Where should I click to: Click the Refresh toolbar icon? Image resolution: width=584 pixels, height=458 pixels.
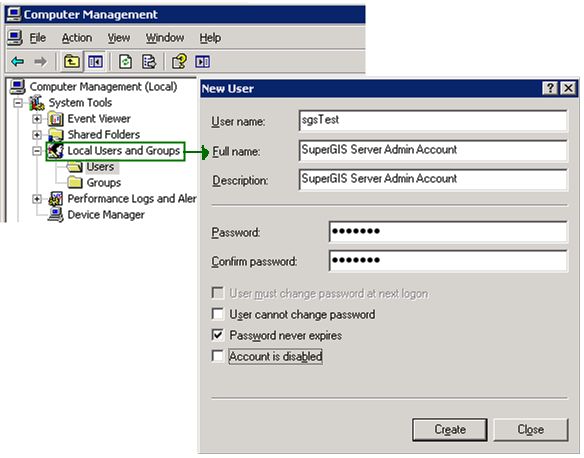click(x=125, y=61)
